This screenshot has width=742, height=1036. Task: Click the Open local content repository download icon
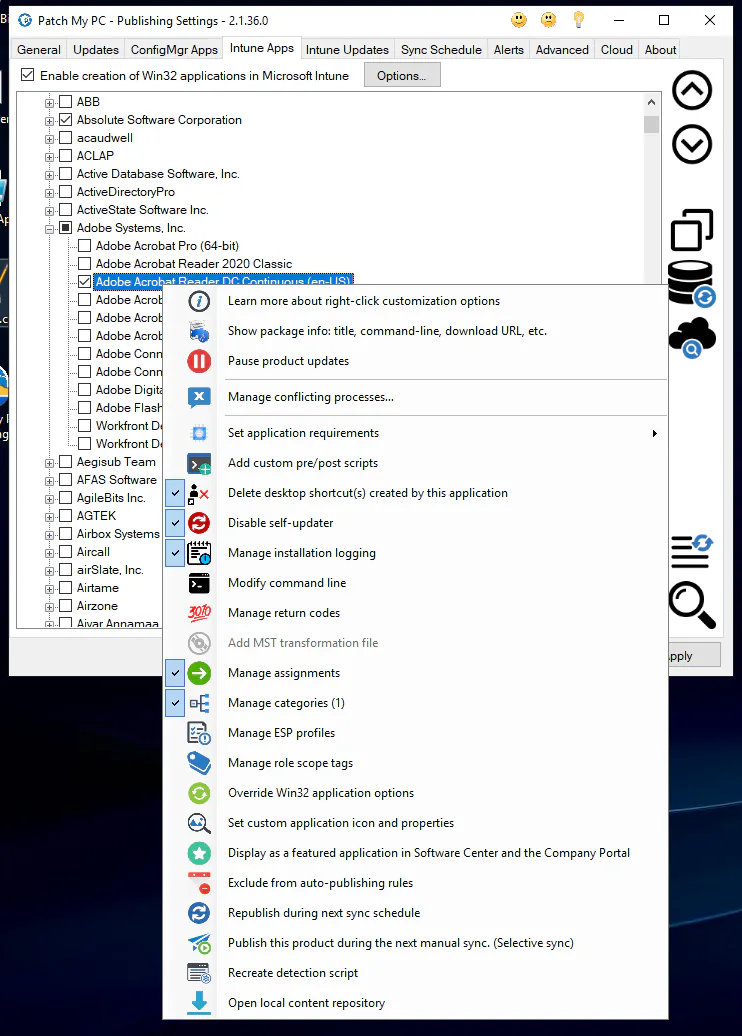tap(199, 1003)
